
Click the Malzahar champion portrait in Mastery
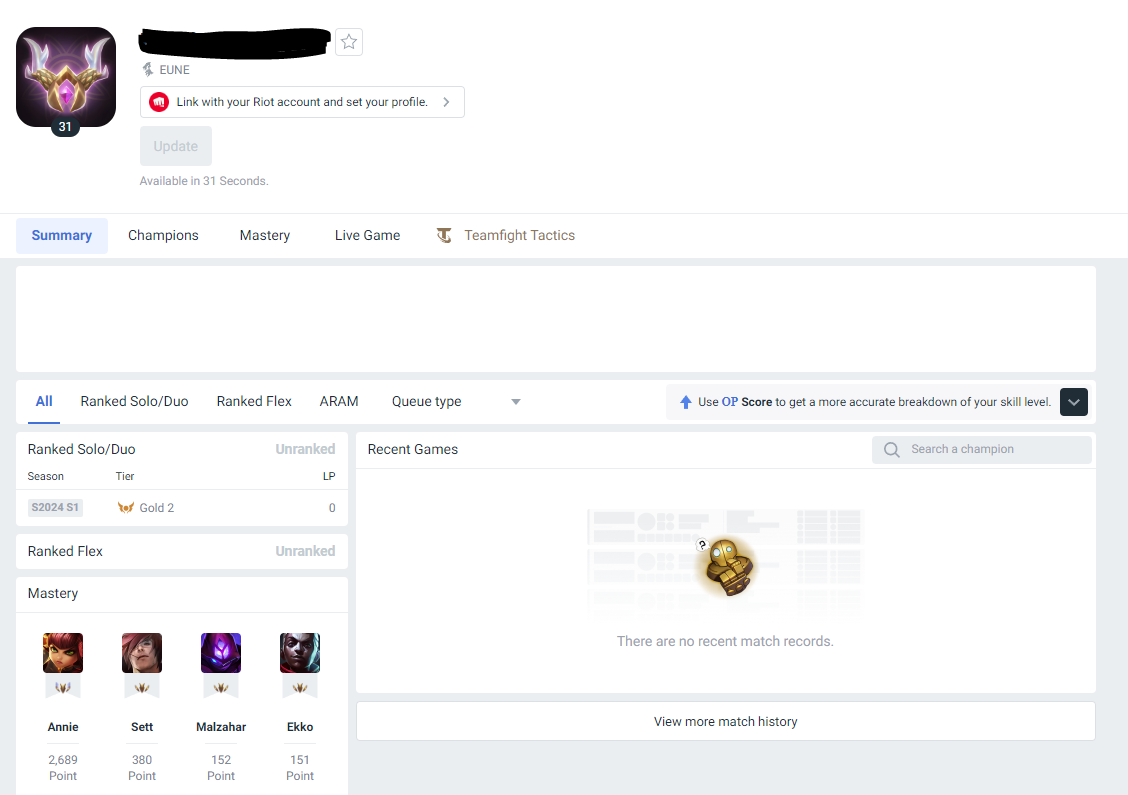(x=221, y=653)
